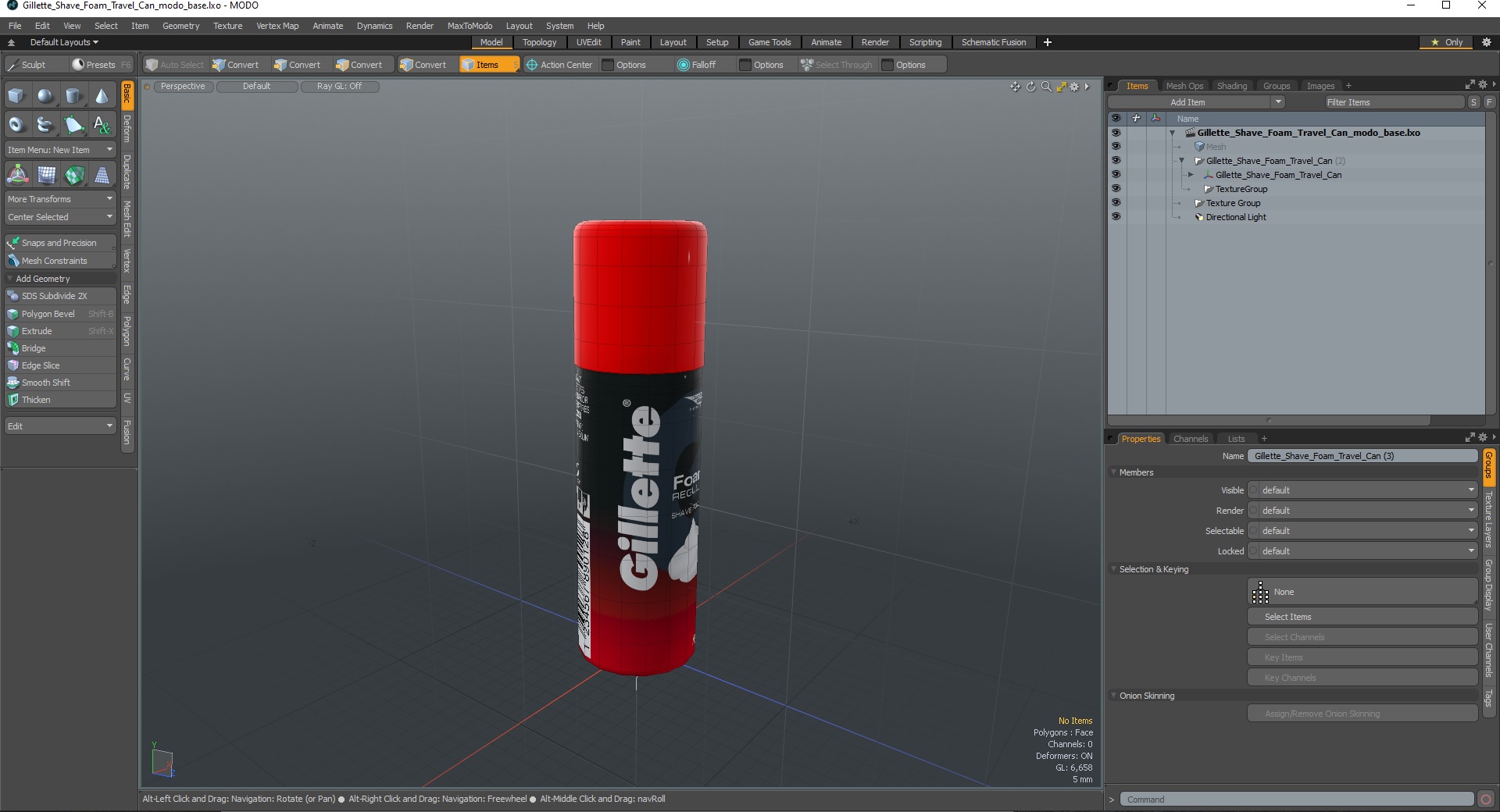Click the Smooth Shift tool
The height and width of the screenshot is (812, 1500).
click(x=61, y=383)
